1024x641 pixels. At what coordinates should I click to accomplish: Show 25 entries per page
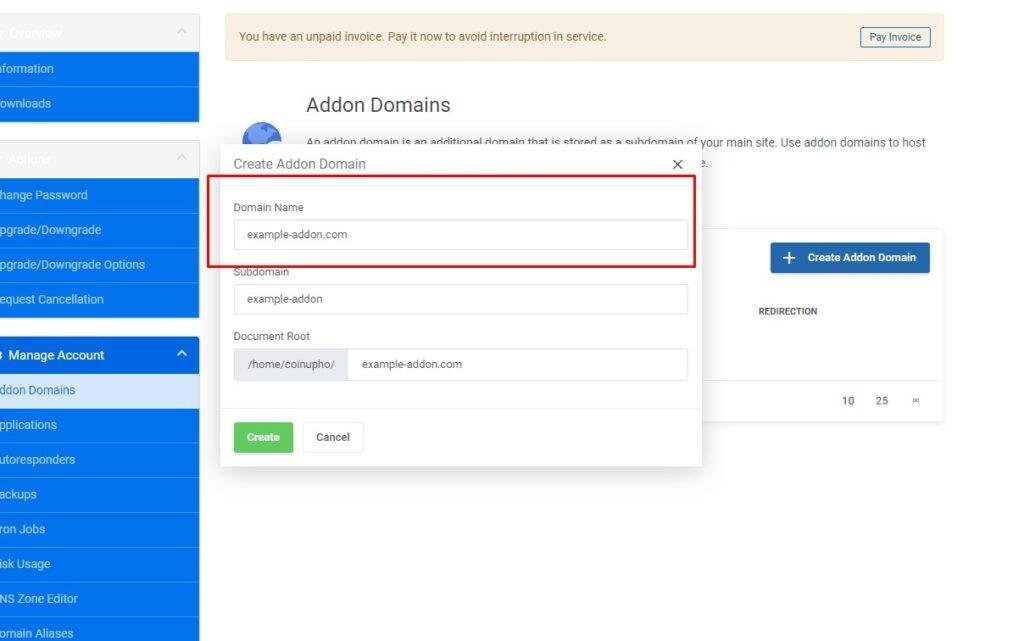(x=881, y=401)
